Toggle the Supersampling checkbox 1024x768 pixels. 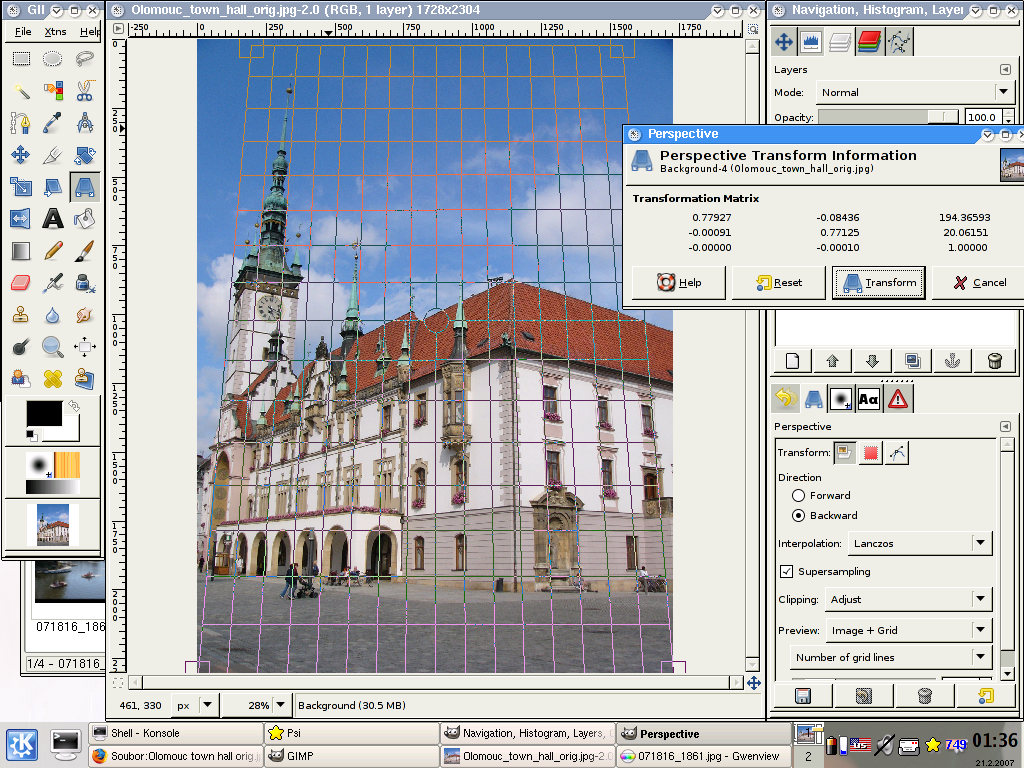tap(786, 571)
